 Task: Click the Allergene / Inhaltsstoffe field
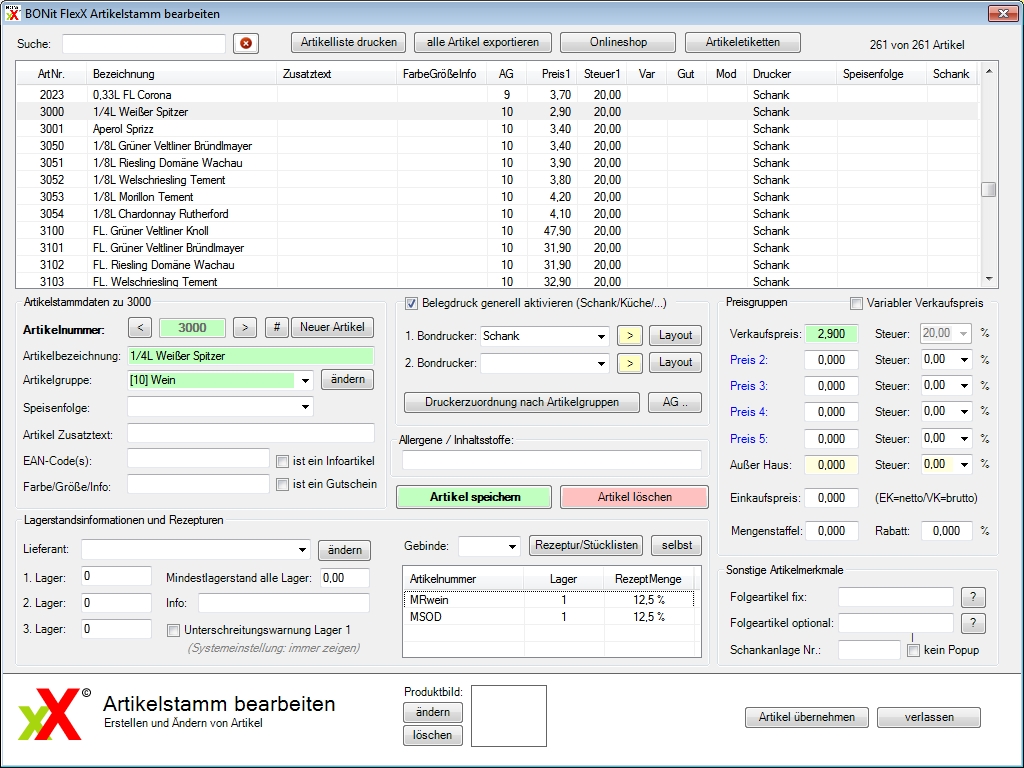click(552, 460)
